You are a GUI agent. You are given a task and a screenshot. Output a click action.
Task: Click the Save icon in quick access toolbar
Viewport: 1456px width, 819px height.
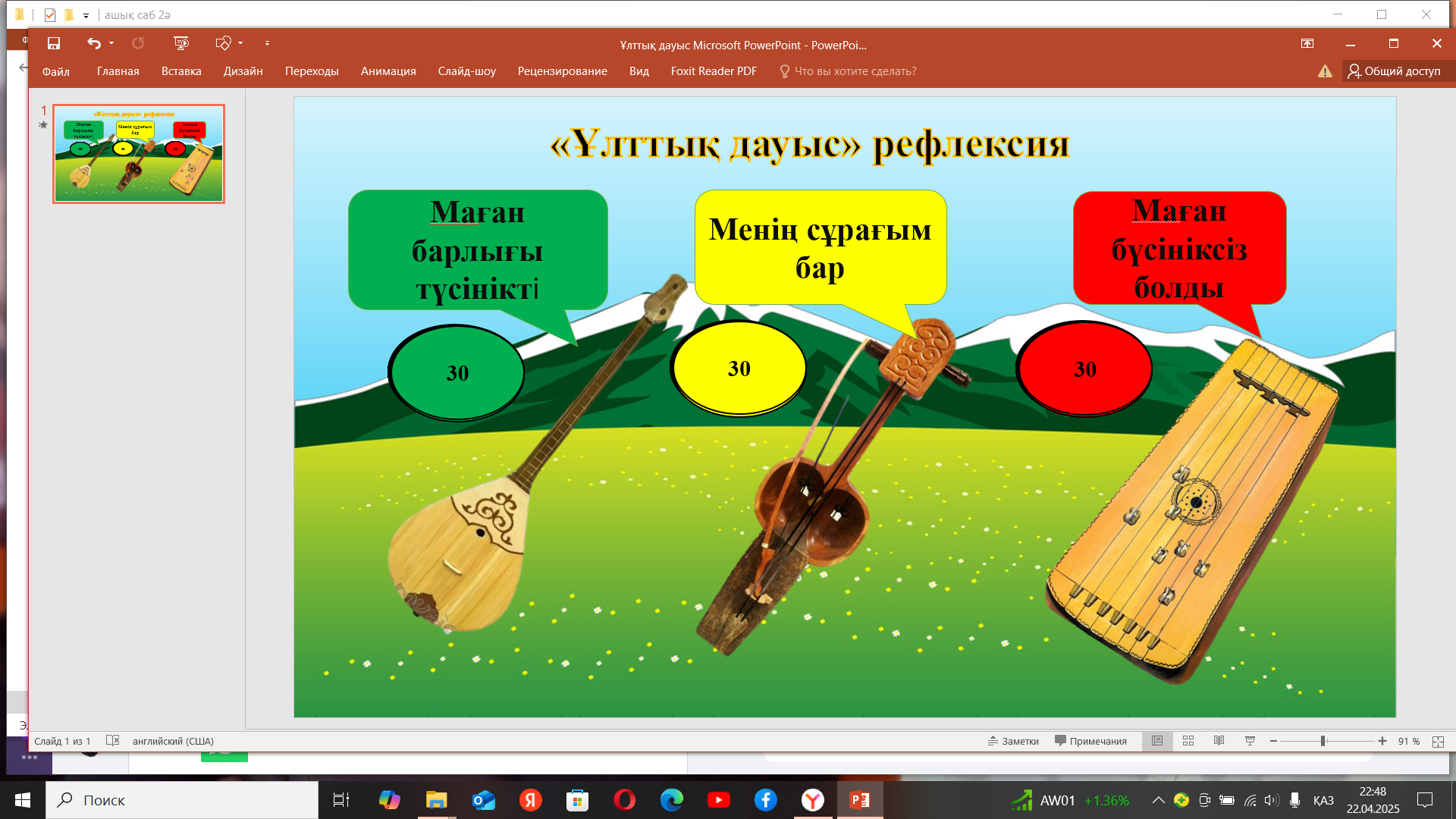click(53, 43)
